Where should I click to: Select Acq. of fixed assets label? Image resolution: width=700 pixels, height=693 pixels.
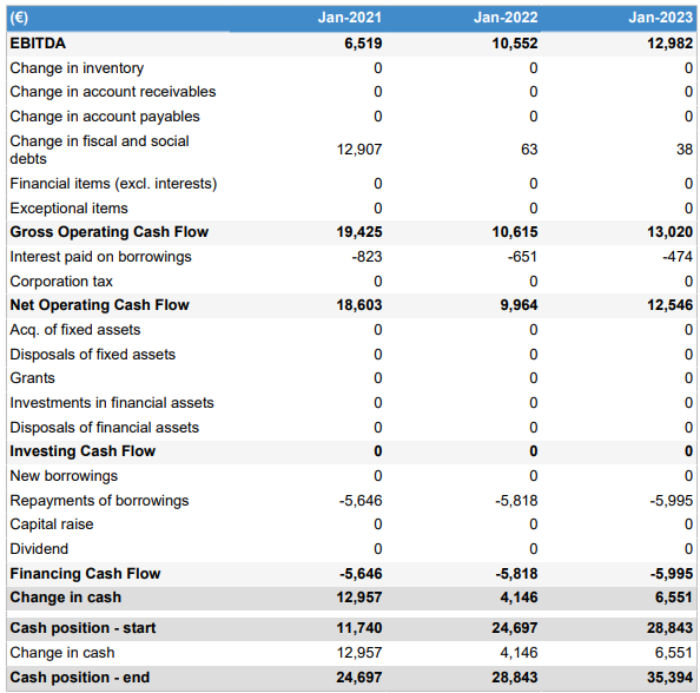(x=75, y=330)
